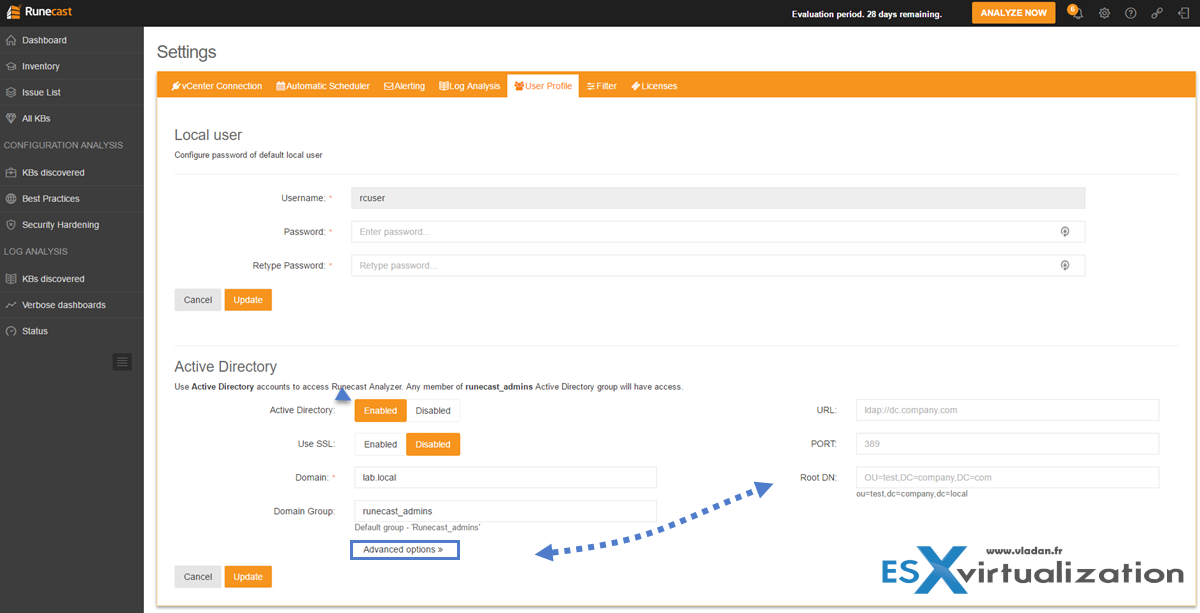Open notifications bell icon

pyautogui.click(x=1076, y=13)
